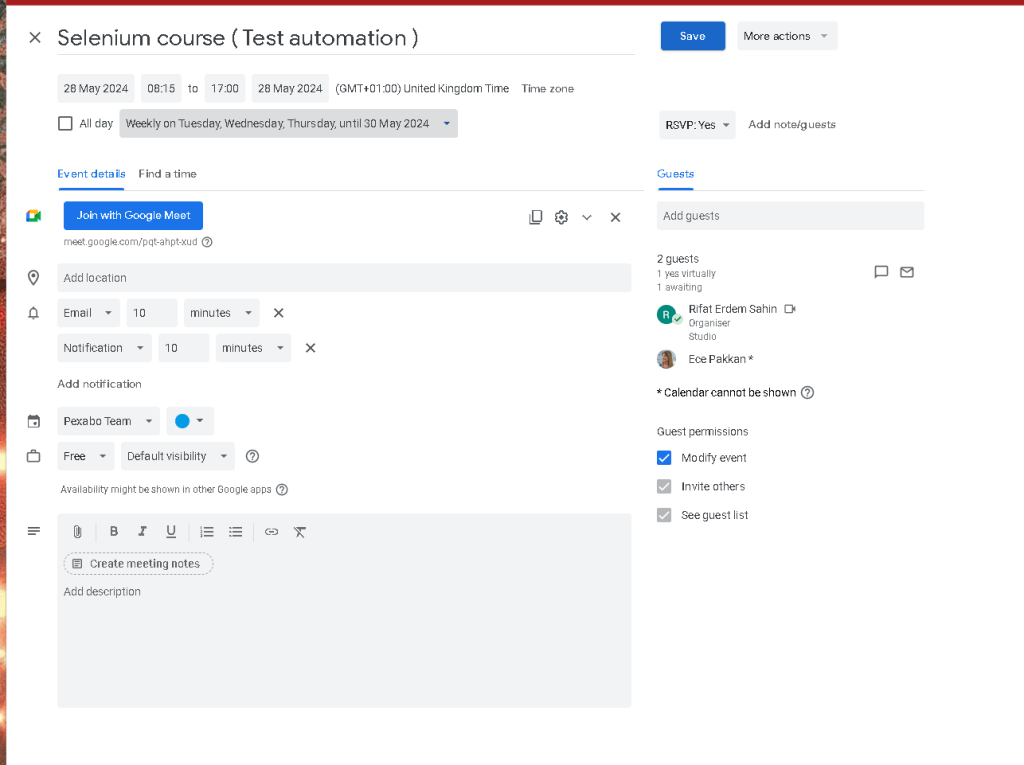1024x765 pixels.
Task: Change the Notification type dropdown
Action: [104, 348]
